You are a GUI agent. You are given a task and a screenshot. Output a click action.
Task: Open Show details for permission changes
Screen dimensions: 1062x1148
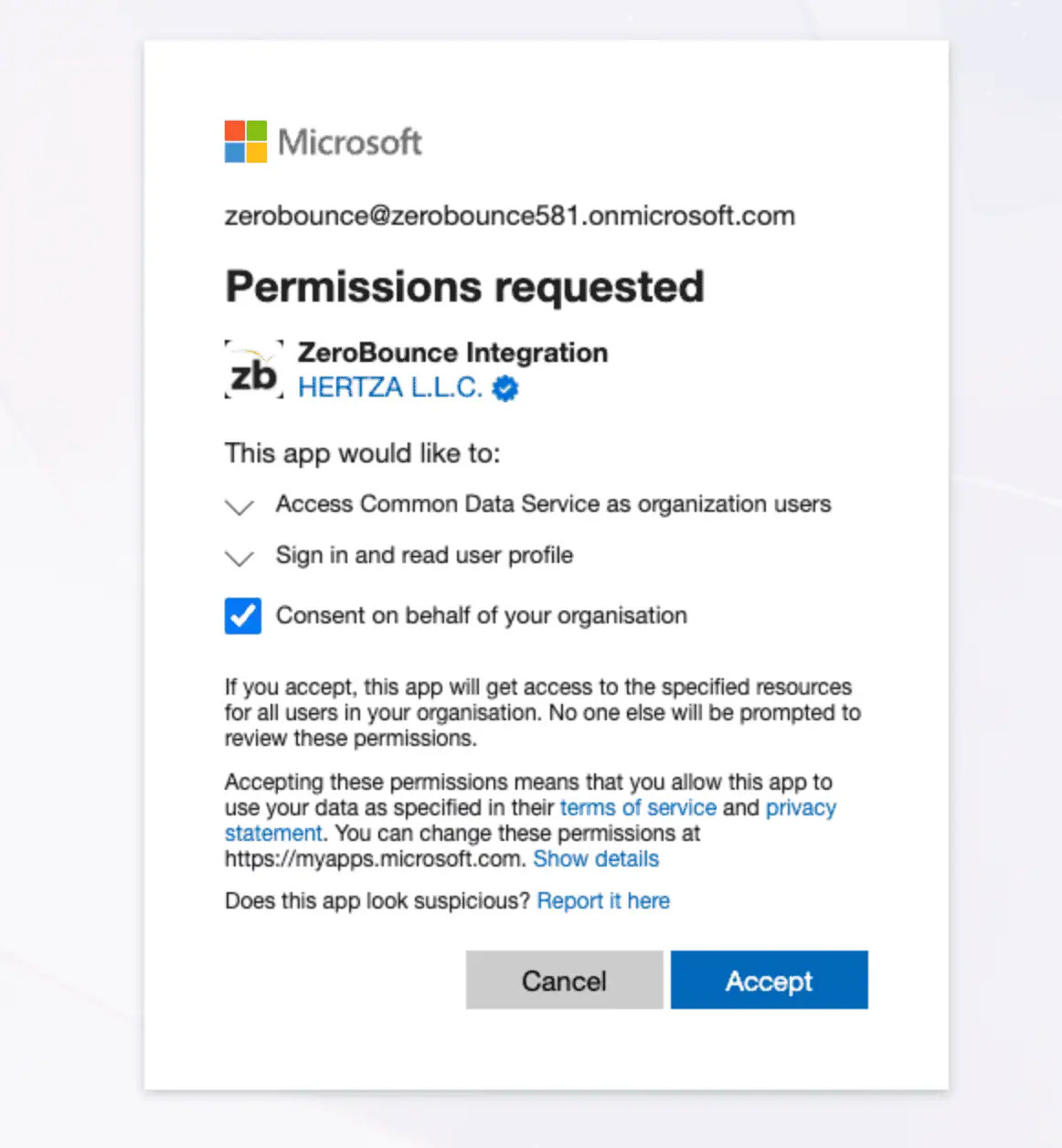(x=595, y=859)
